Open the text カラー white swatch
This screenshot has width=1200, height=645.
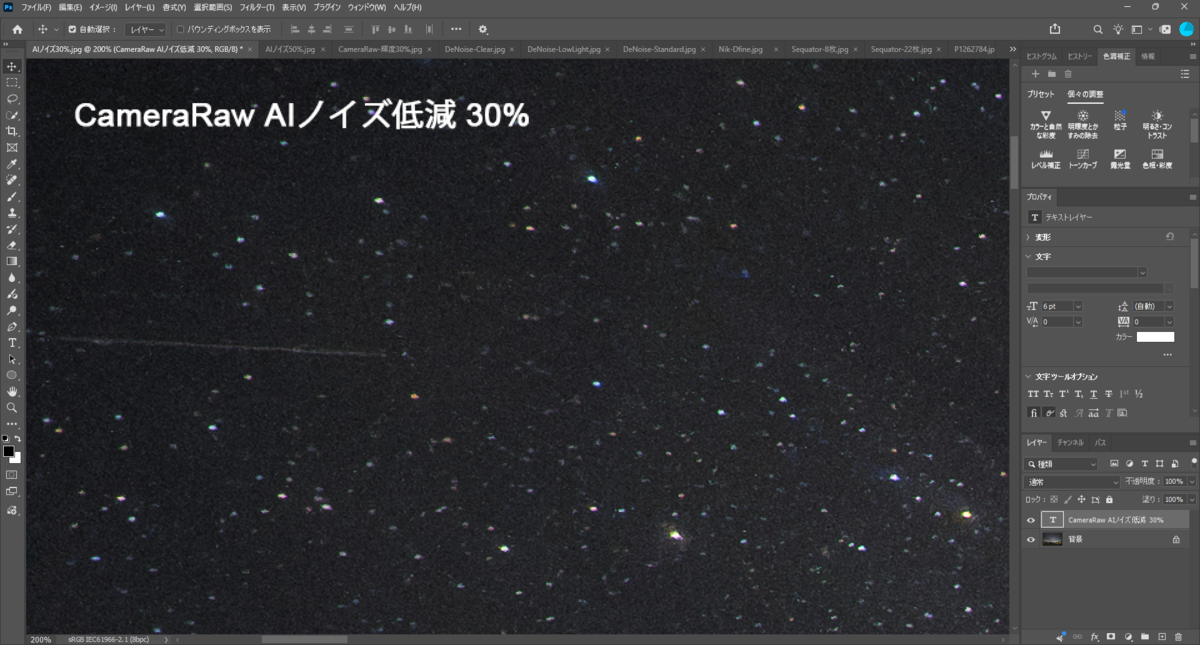click(1155, 337)
